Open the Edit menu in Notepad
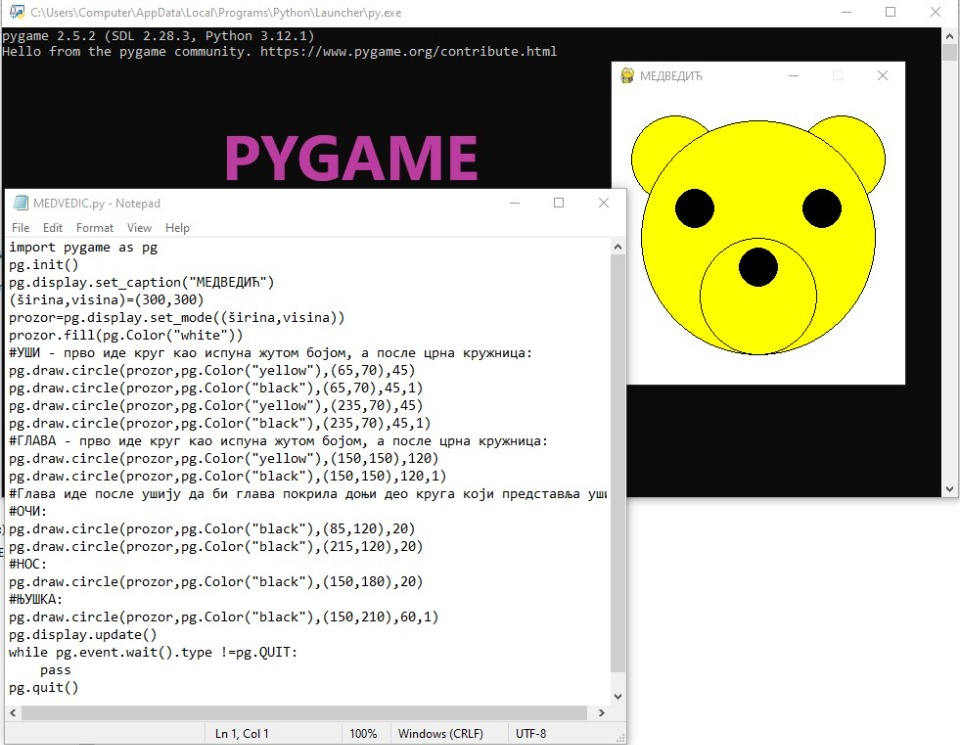The image size is (960, 745). (x=53, y=228)
